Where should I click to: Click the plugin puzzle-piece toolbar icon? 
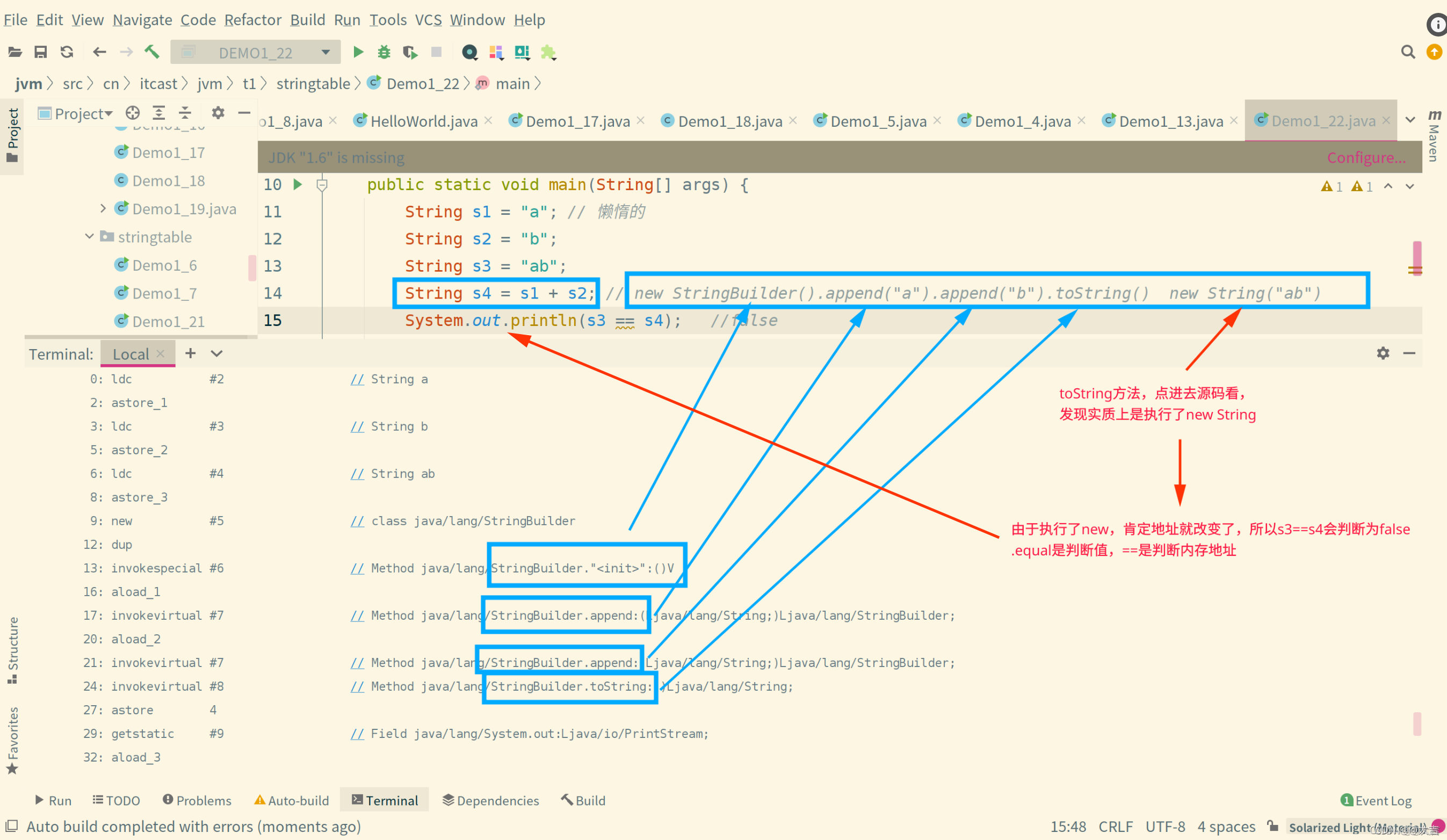(548, 52)
